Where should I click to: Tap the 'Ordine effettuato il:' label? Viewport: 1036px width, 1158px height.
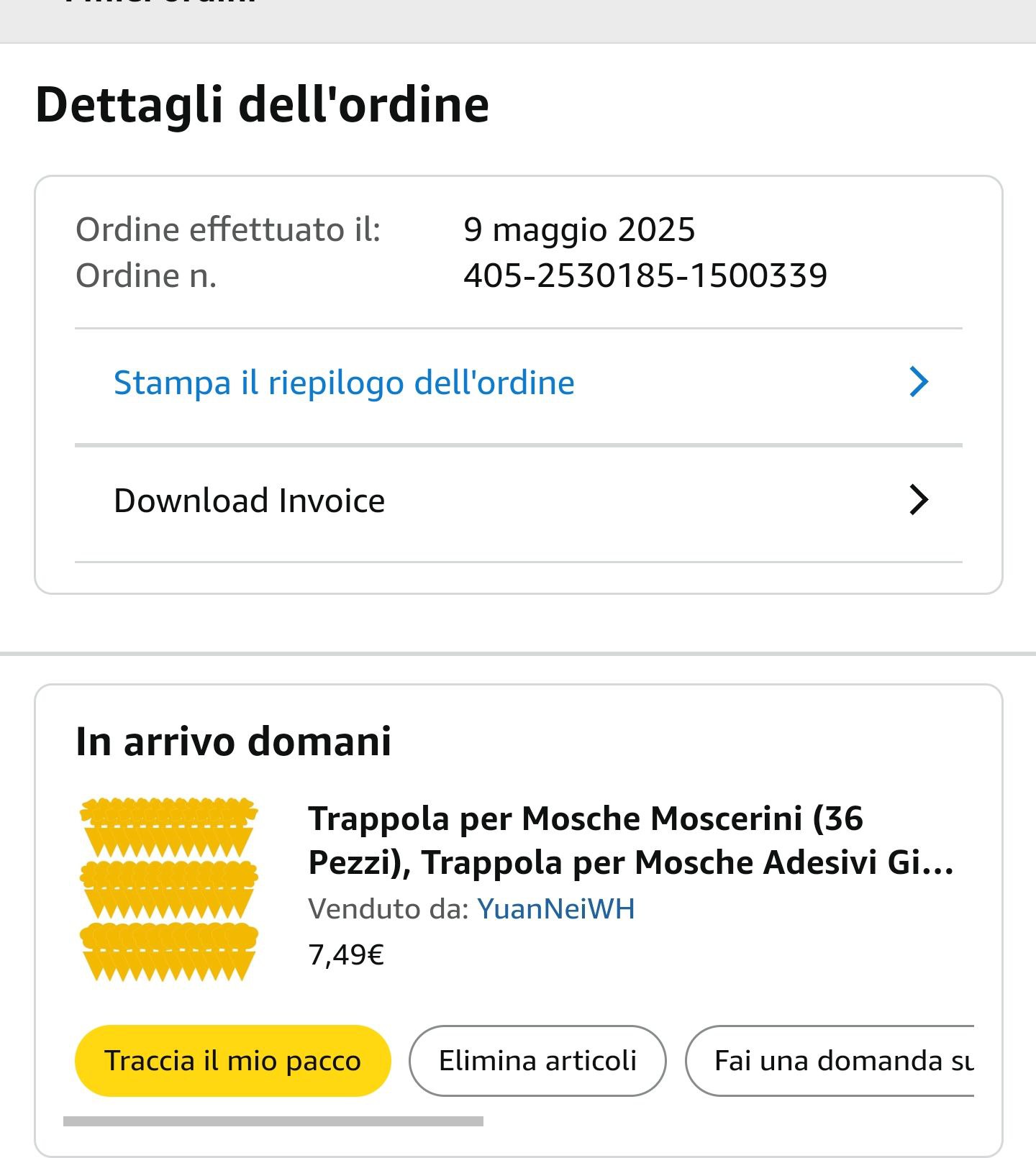(x=228, y=230)
